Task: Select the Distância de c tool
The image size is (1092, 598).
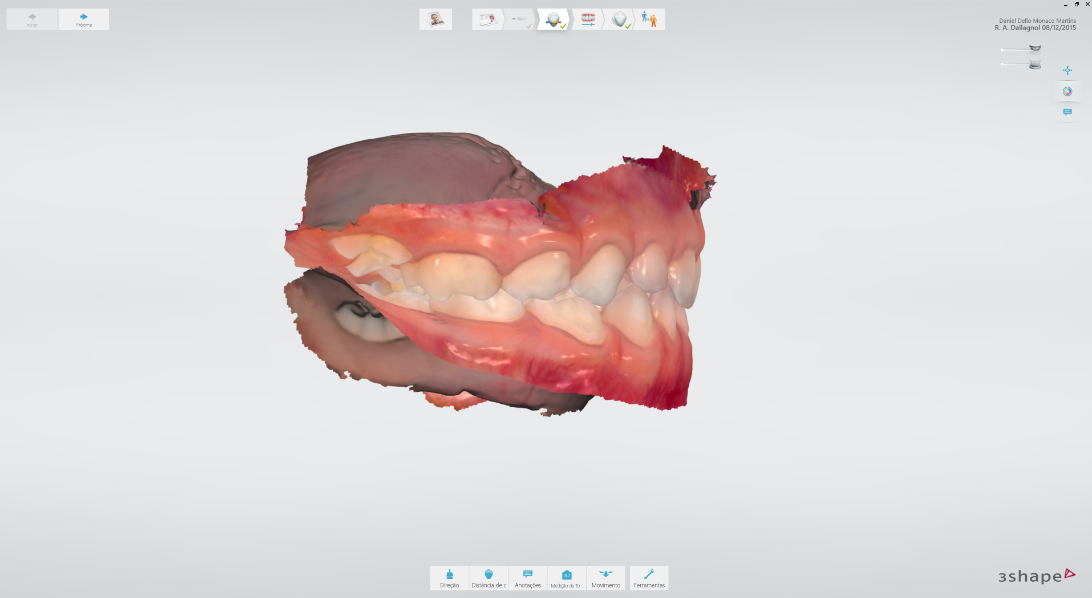Action: click(488, 578)
